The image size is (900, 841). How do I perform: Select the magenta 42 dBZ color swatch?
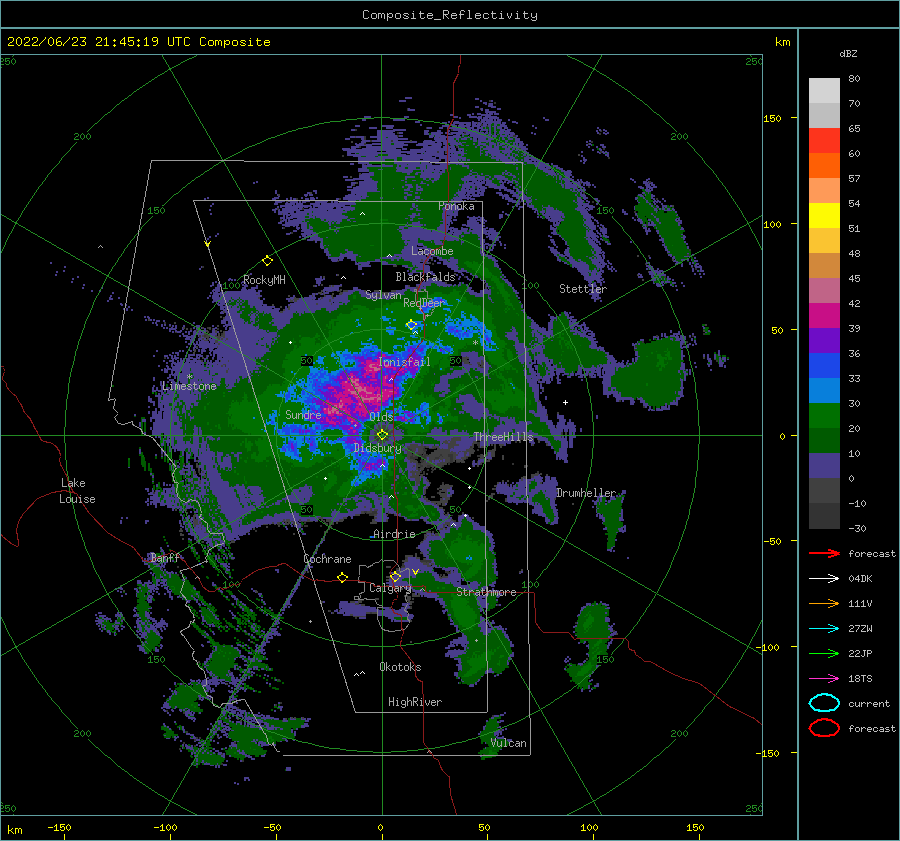click(x=824, y=315)
